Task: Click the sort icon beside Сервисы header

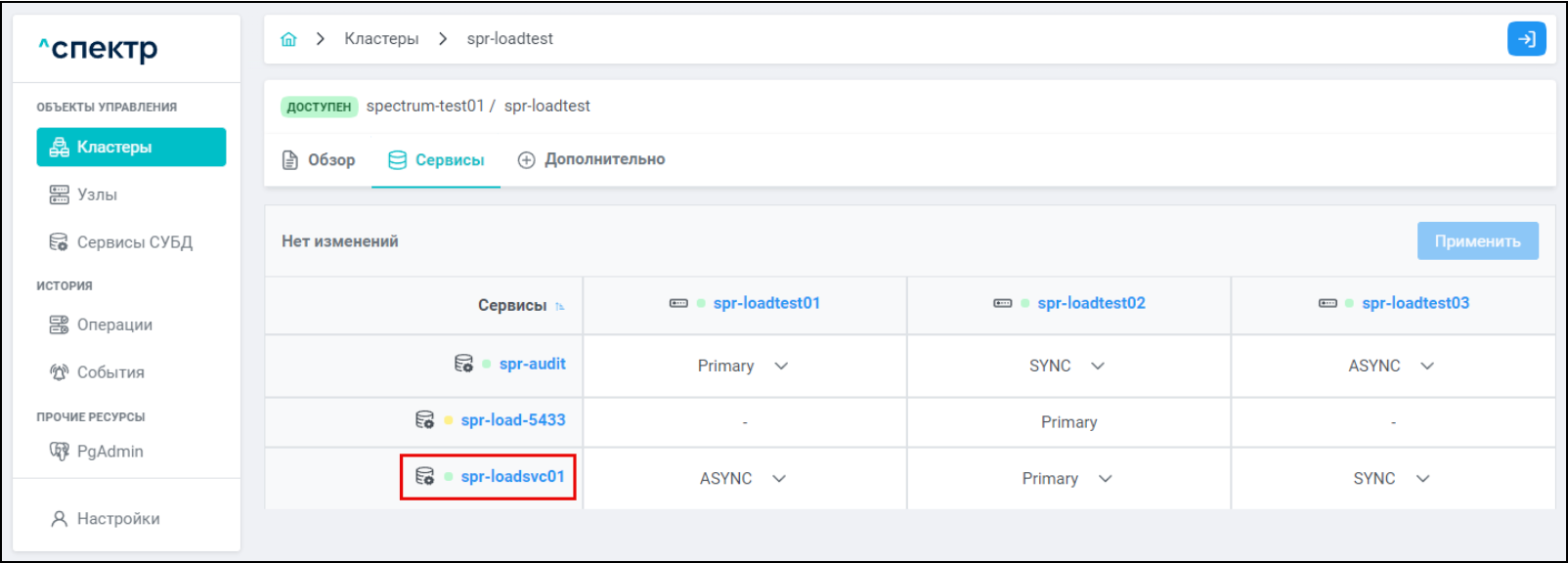Action: pos(560,307)
